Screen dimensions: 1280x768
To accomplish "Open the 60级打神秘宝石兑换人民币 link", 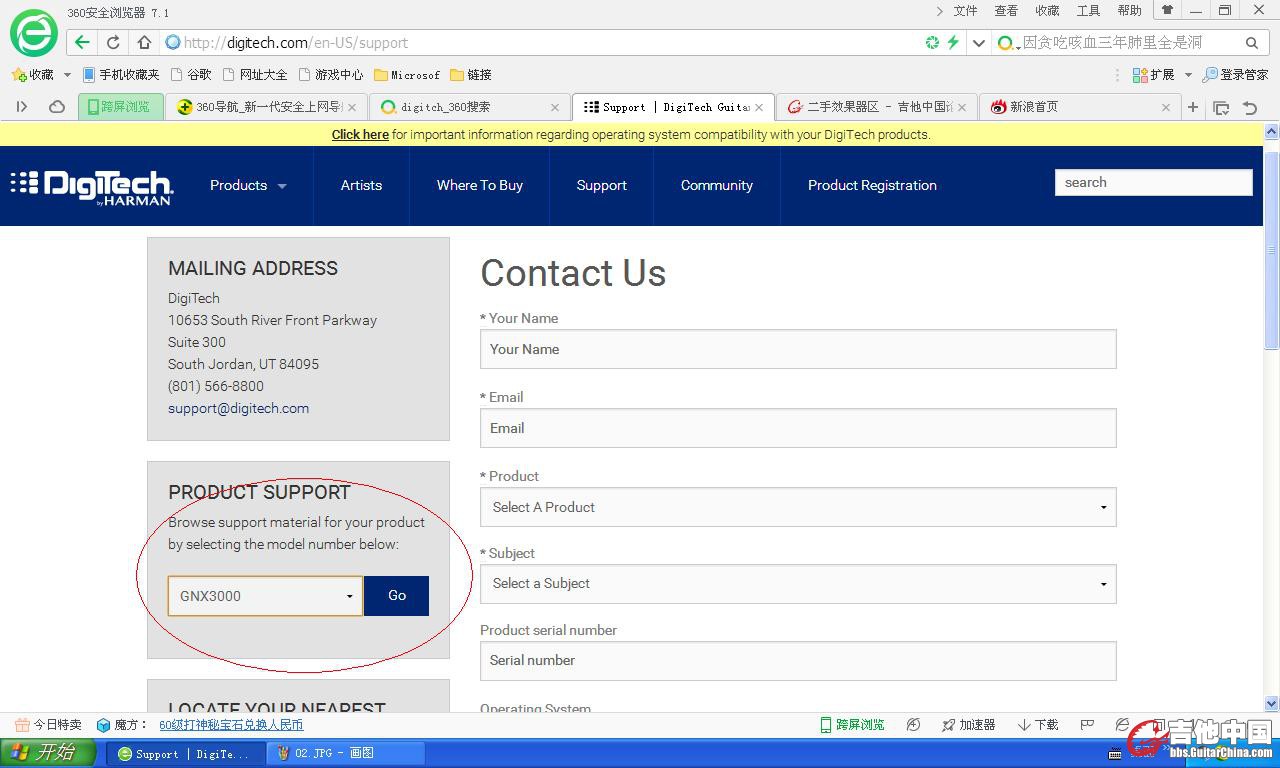I will (x=231, y=725).
